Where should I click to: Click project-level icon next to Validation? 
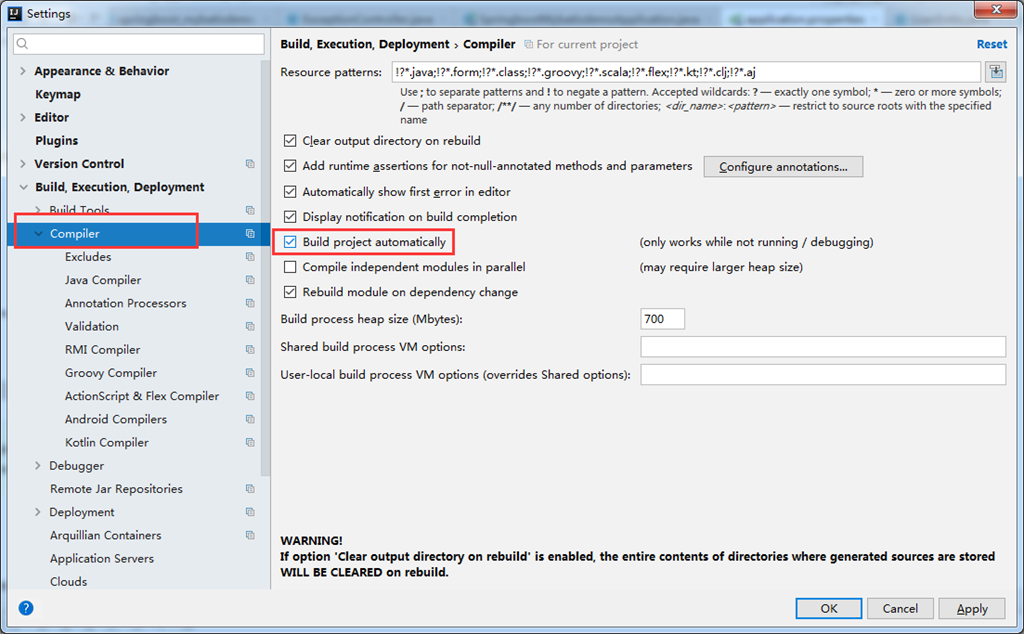250,326
